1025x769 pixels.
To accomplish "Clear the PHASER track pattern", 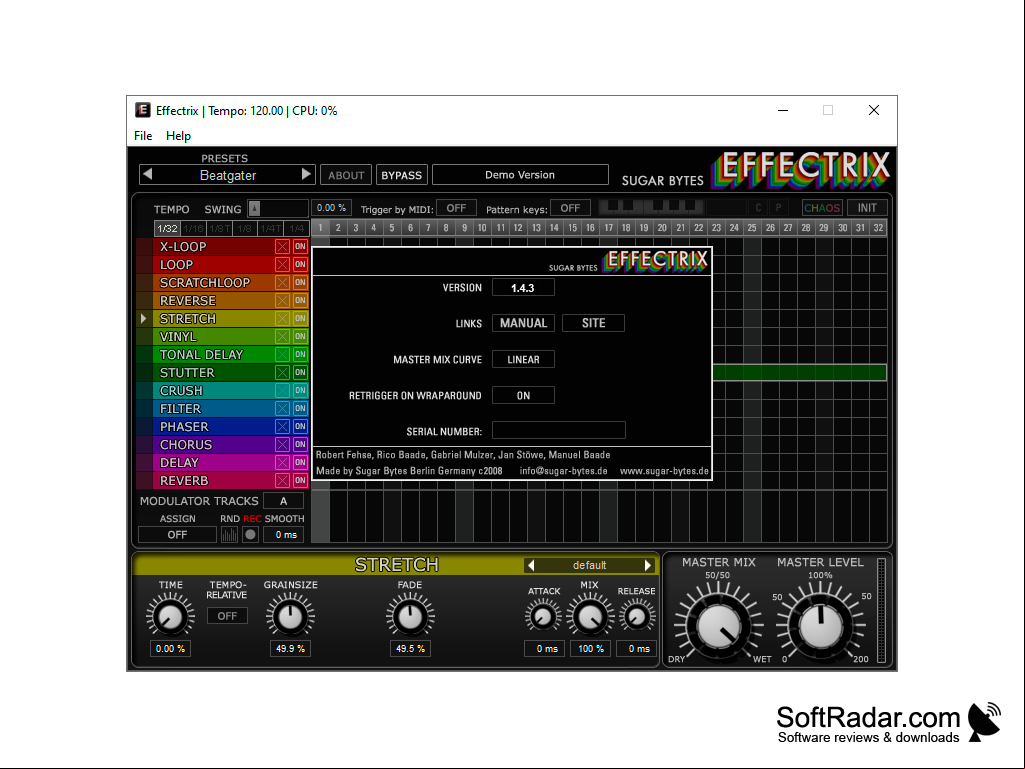I will click(x=282, y=426).
